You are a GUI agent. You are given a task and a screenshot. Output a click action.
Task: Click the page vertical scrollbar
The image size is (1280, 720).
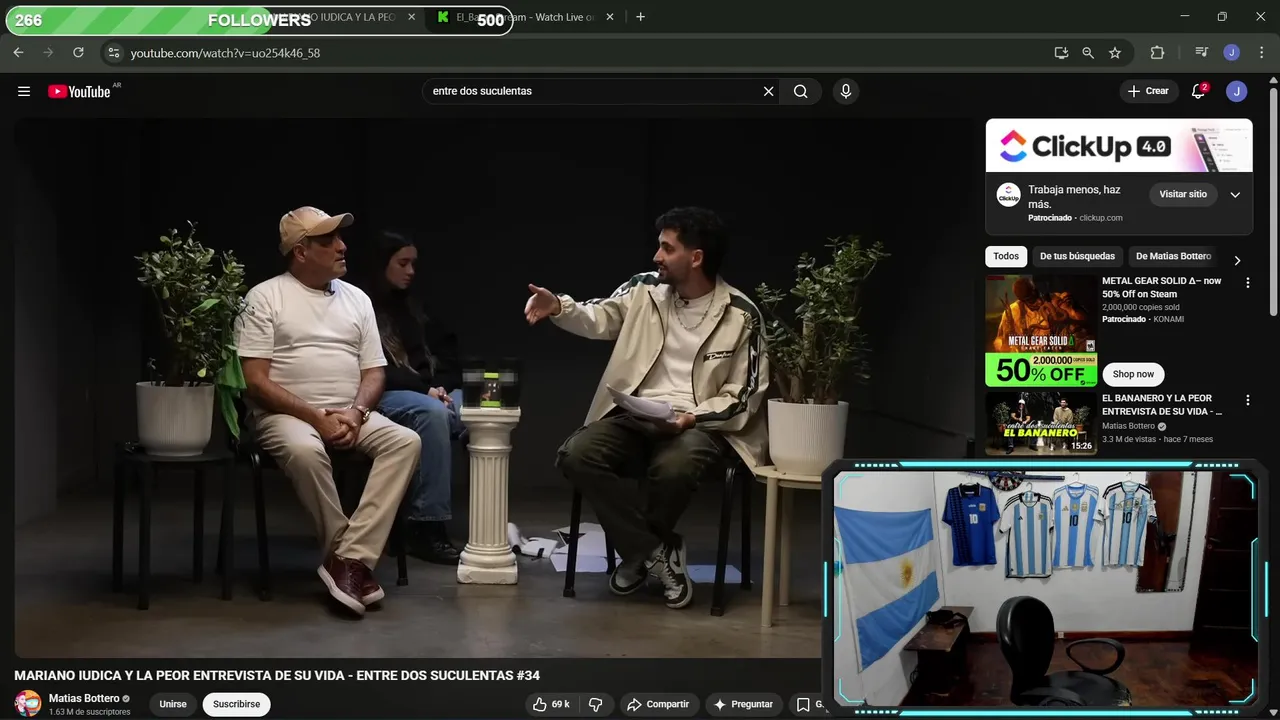[1273, 200]
